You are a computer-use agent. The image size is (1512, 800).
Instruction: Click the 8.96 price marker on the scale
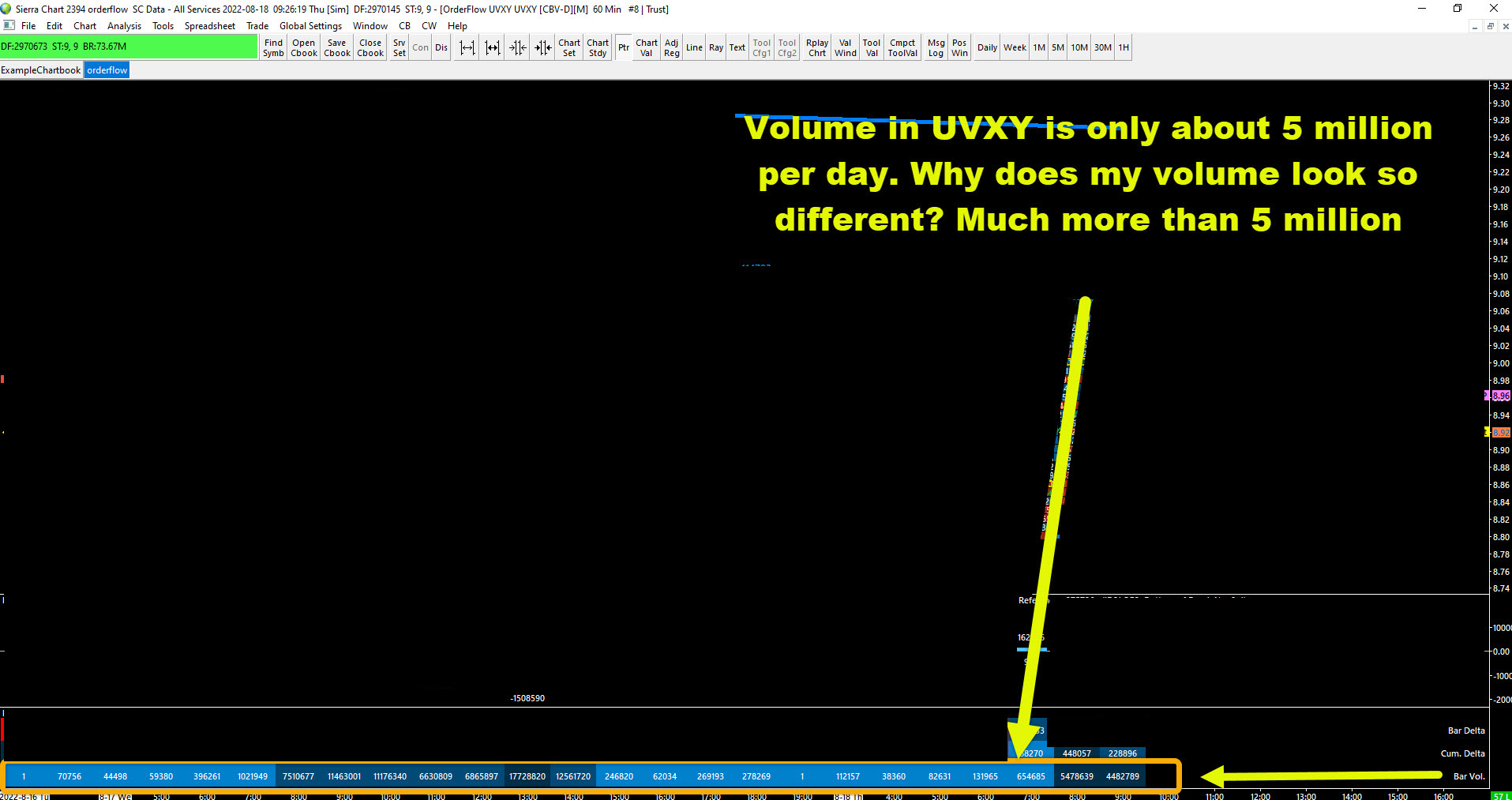(x=1499, y=396)
